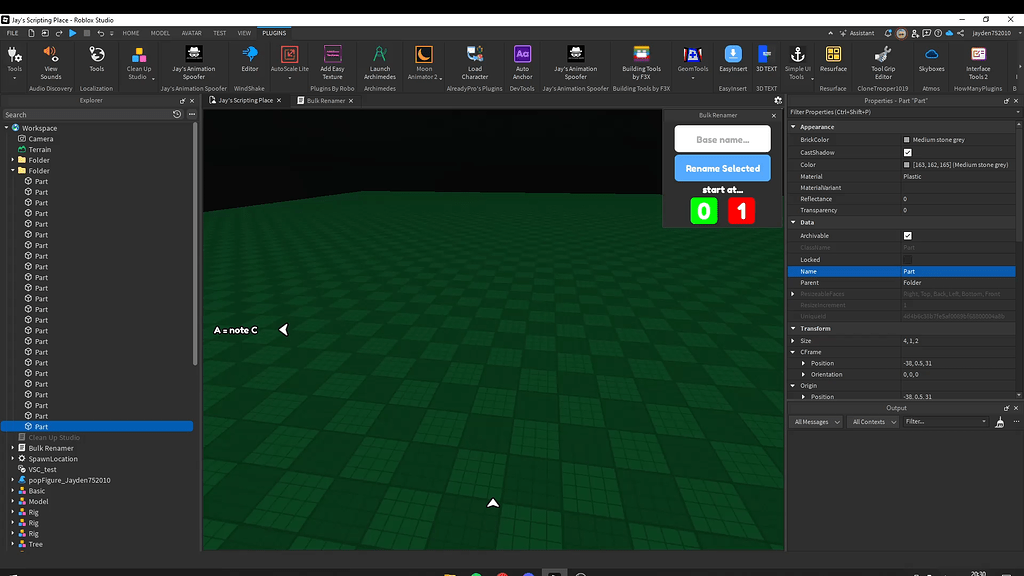Expand the Size property

coord(793,341)
